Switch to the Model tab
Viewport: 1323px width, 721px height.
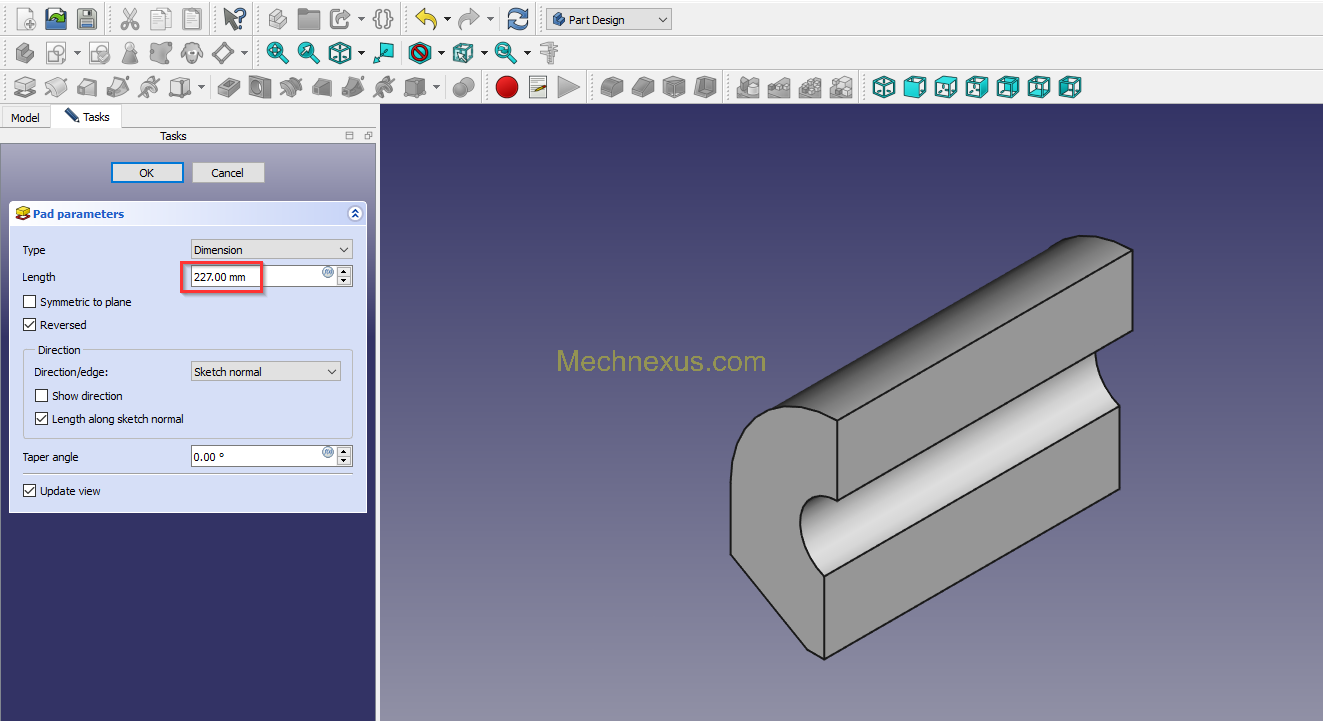[x=25, y=117]
